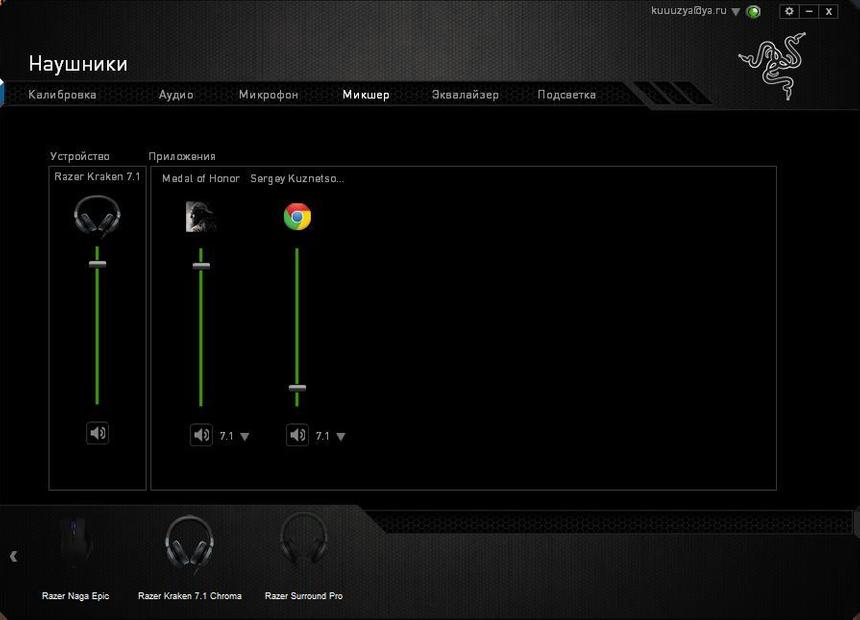Mute the Chrome audio channel for Sergey Kuznetso
This screenshot has height=620, width=860.
[x=297, y=434]
